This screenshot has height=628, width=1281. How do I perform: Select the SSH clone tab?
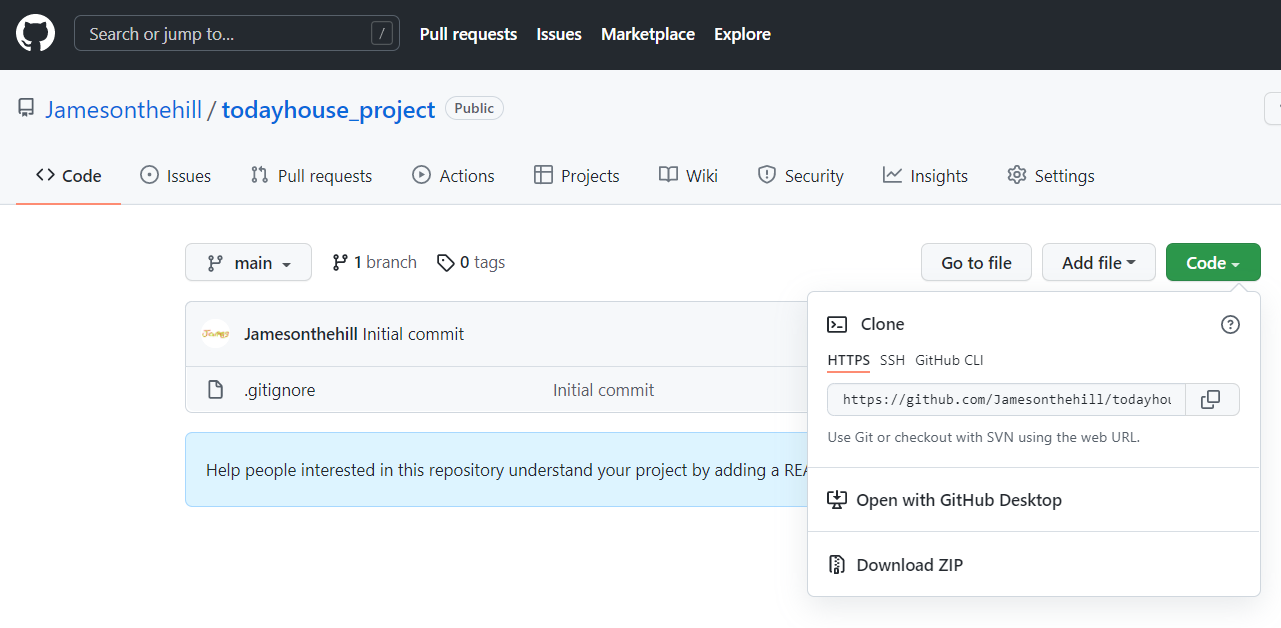[892, 360]
